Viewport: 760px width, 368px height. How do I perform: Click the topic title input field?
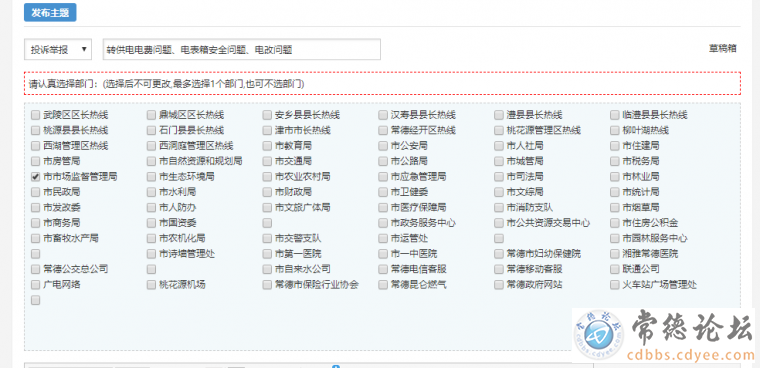coord(241,49)
